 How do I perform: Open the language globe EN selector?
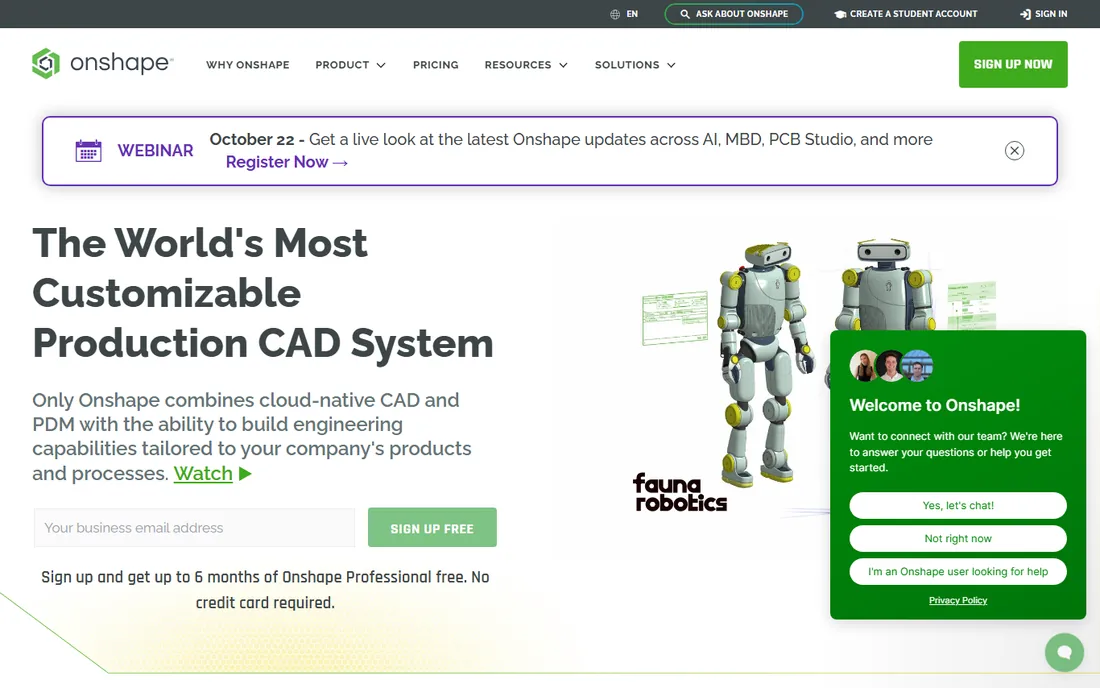624,14
